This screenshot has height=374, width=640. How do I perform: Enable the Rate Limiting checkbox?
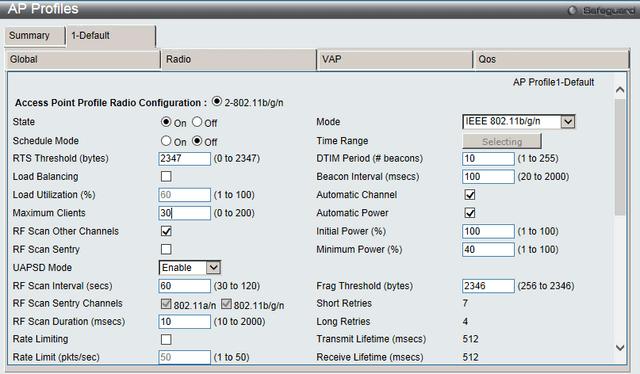click(x=166, y=339)
